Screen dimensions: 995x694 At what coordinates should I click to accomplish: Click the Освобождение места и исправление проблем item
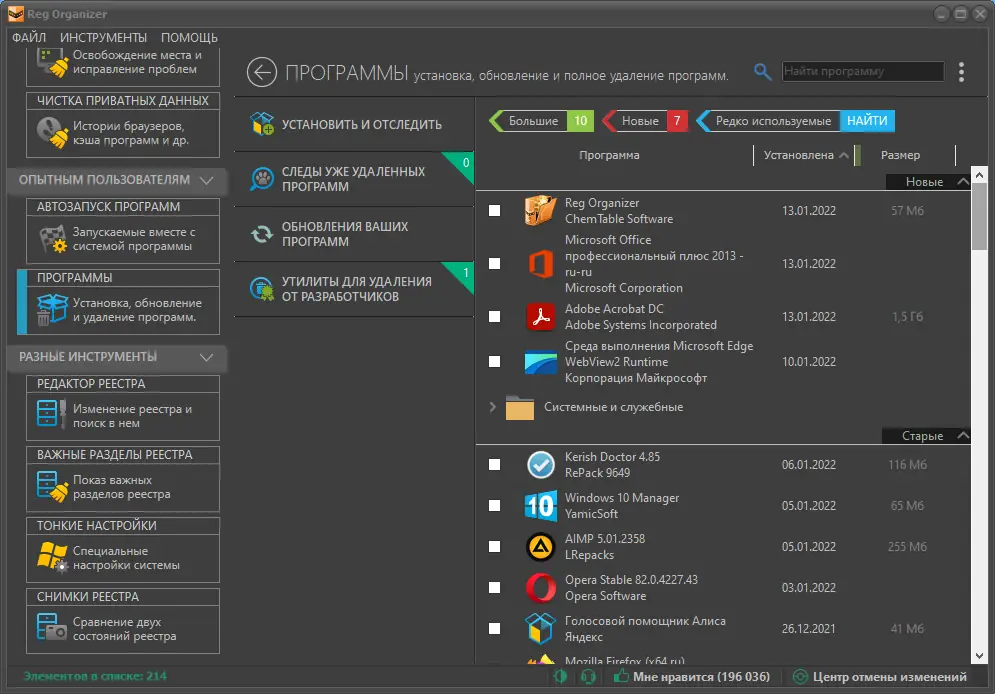123,66
